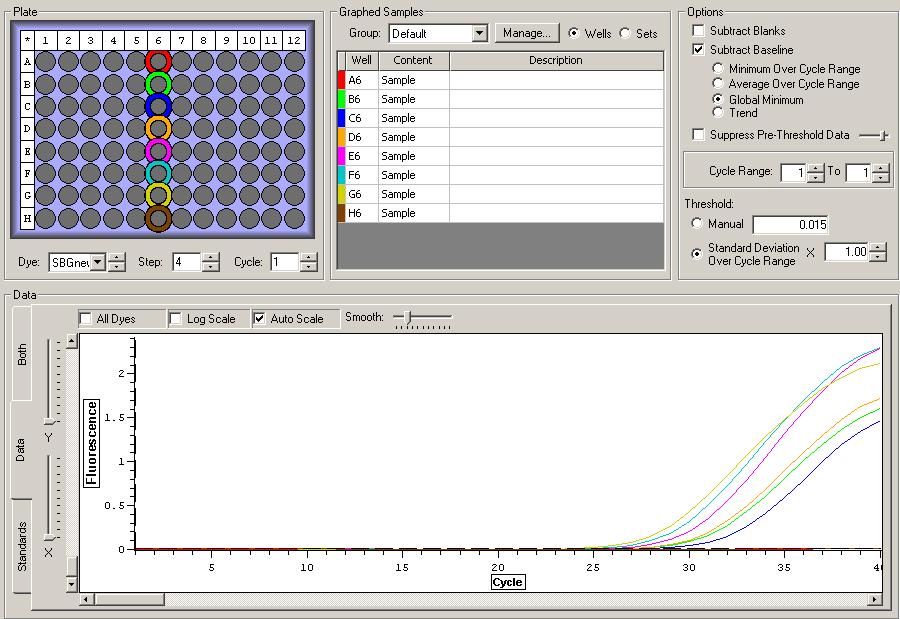Select the Wells radio button
This screenshot has width=900, height=619.
tap(573, 33)
